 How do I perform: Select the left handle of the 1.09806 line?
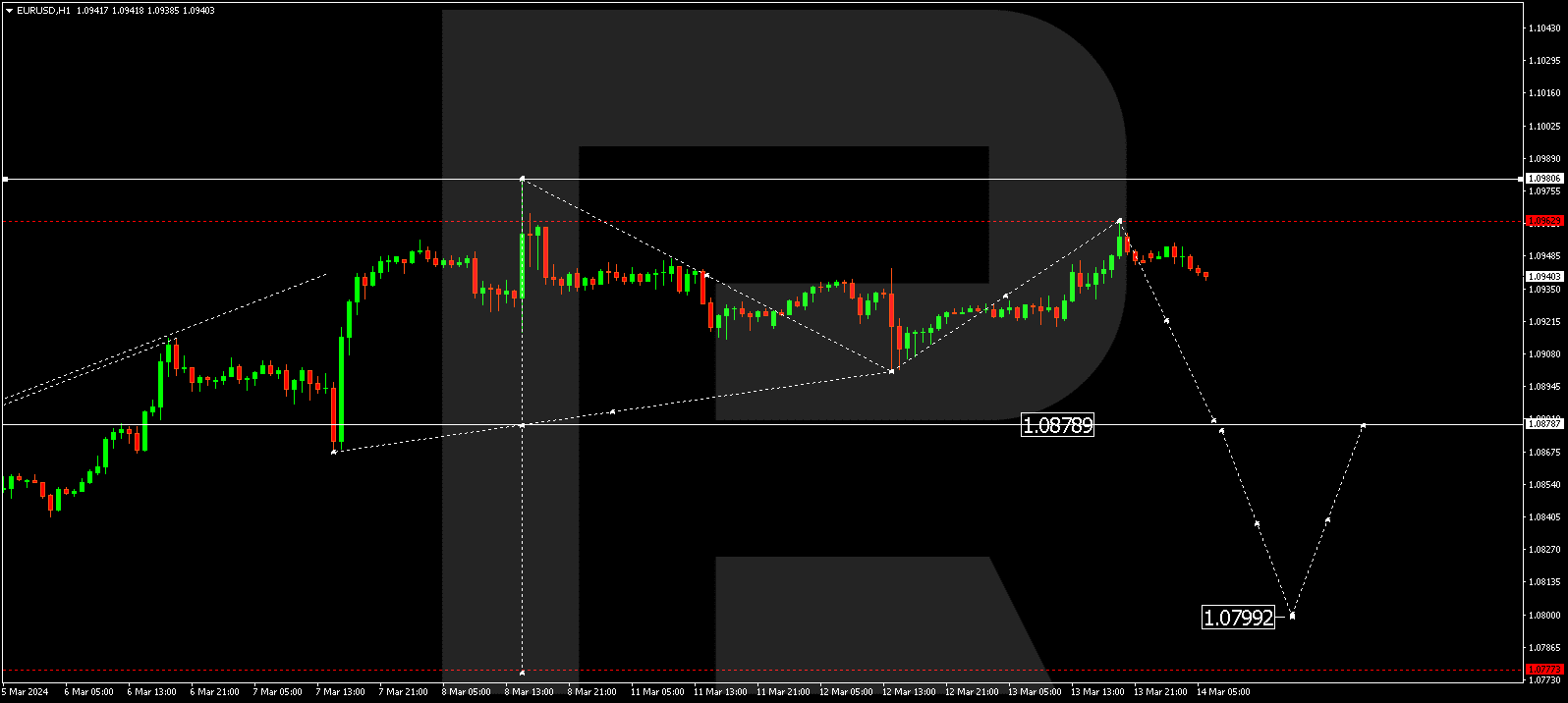[x=6, y=180]
